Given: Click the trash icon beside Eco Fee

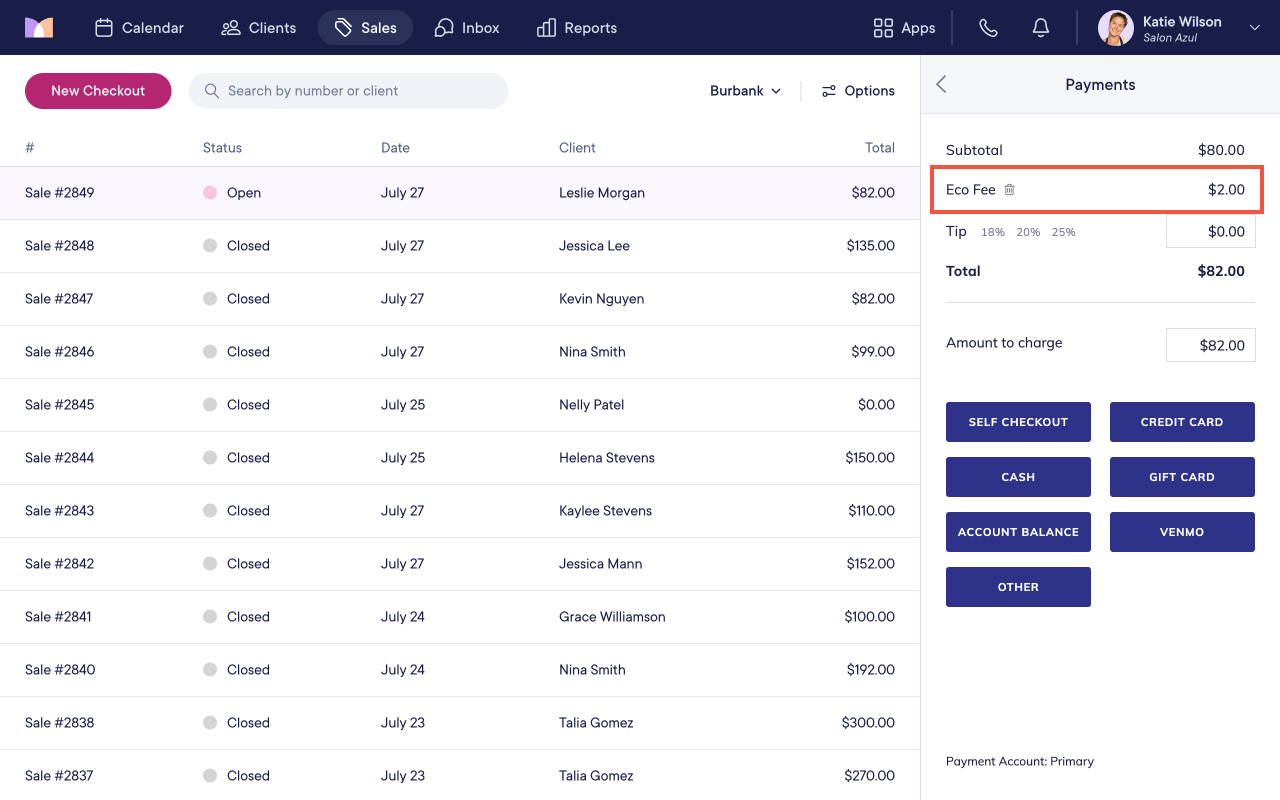Looking at the screenshot, I should 1009,189.
